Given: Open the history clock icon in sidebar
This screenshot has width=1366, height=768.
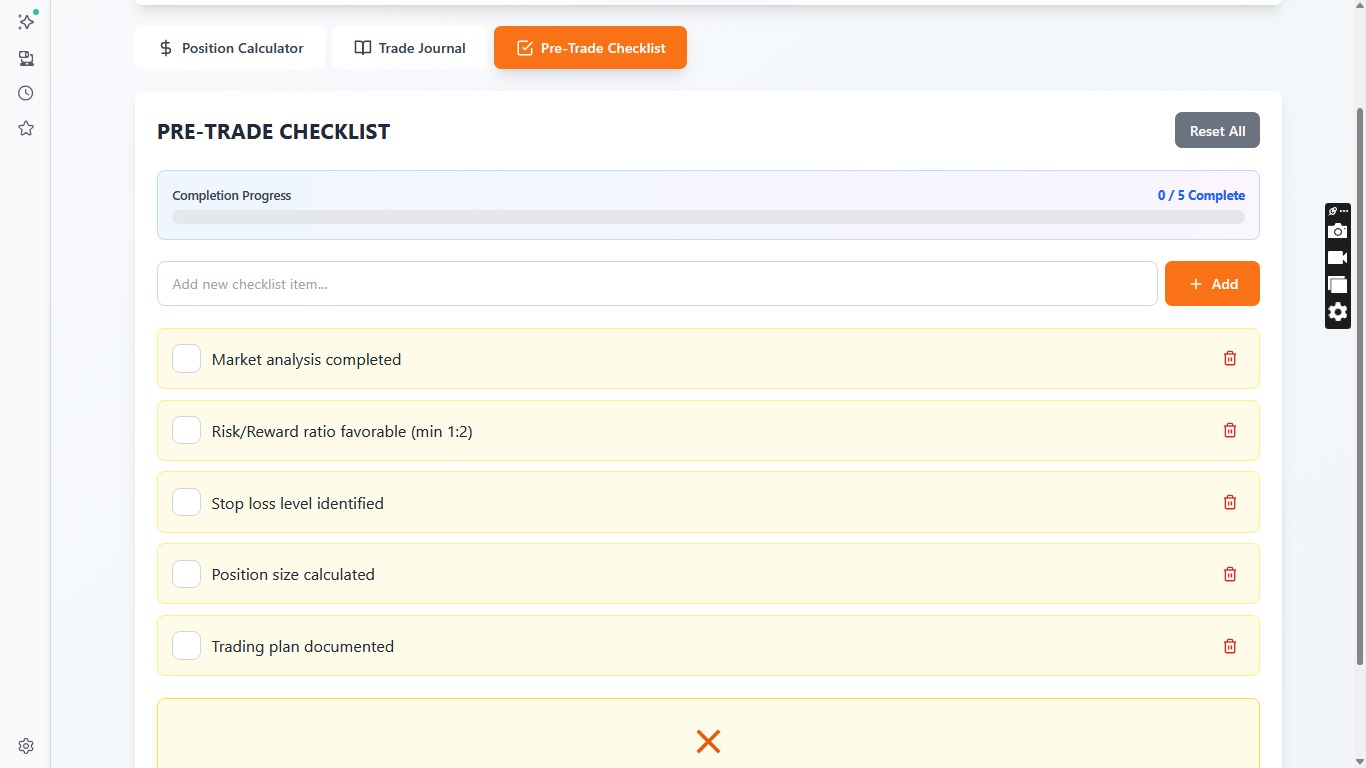Looking at the screenshot, I should [x=26, y=93].
